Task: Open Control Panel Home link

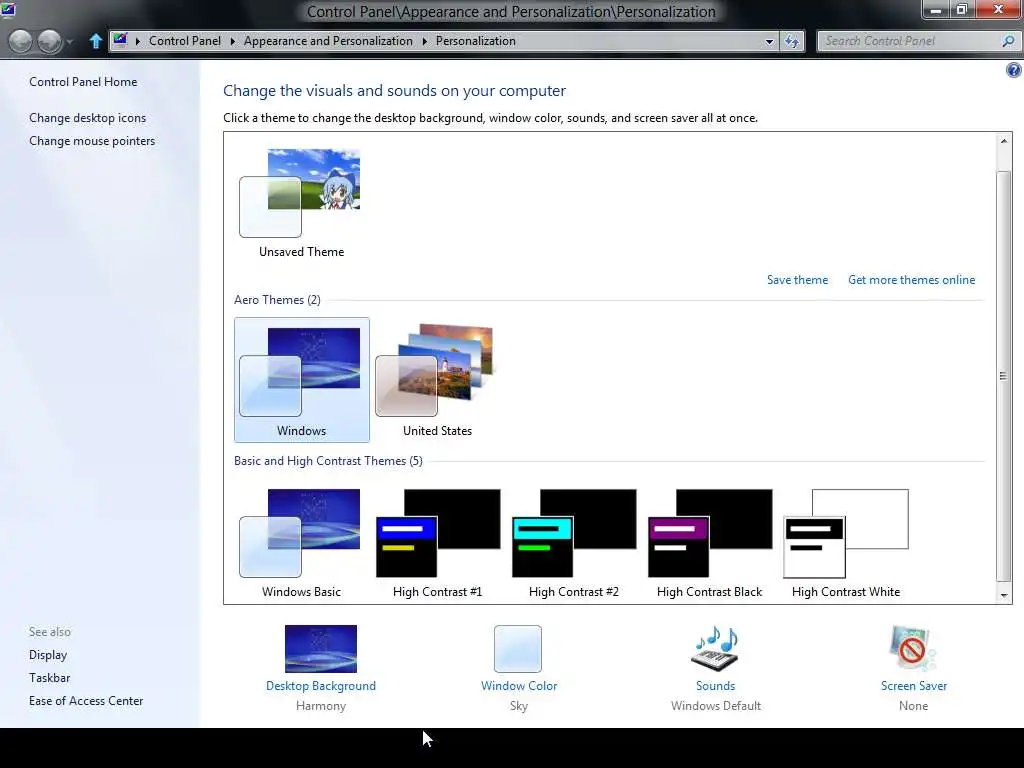Action: 83,82
